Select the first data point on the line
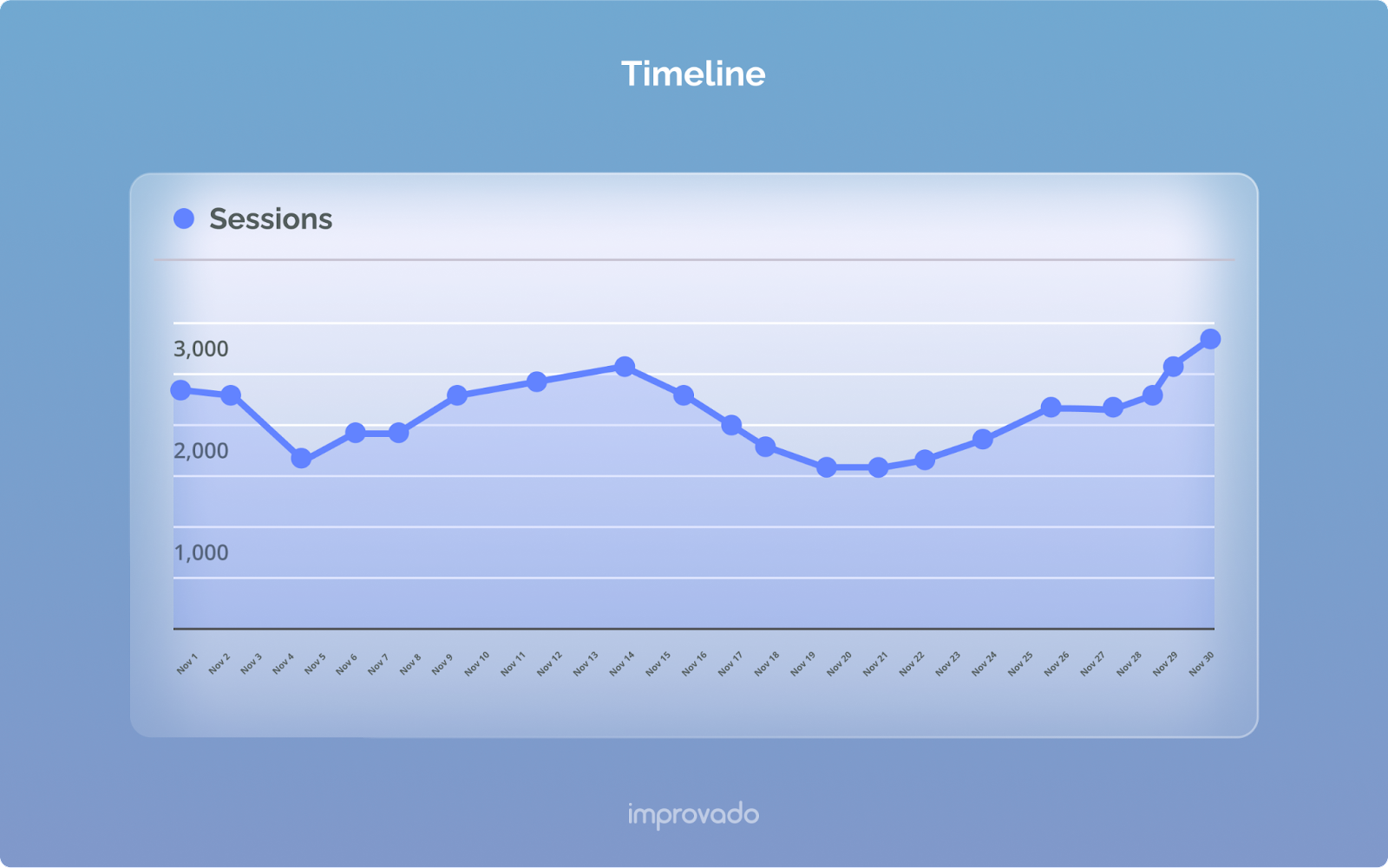Screen dimensions: 1388x868 click(180, 390)
